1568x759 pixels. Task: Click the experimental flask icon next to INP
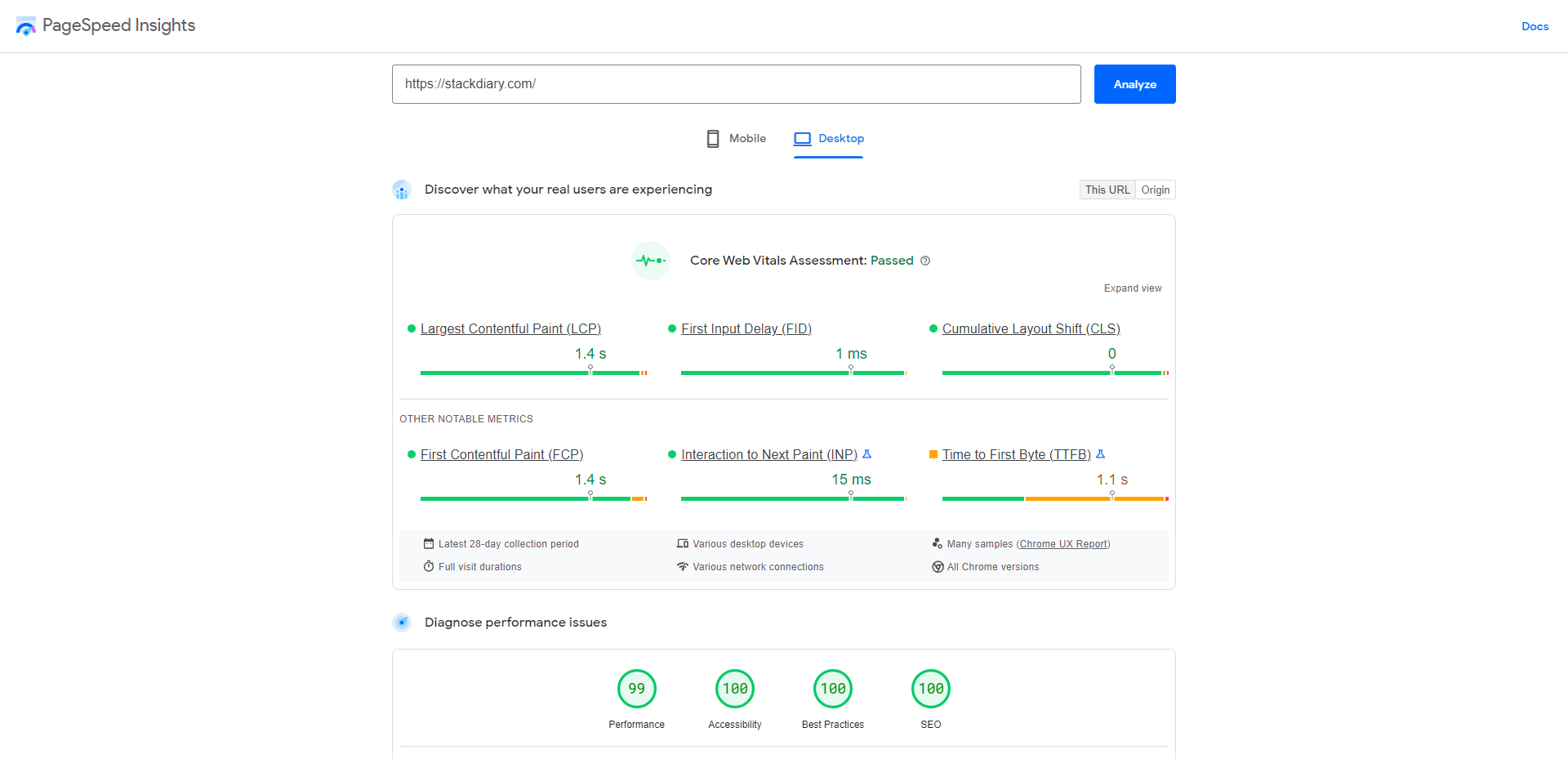[867, 453]
